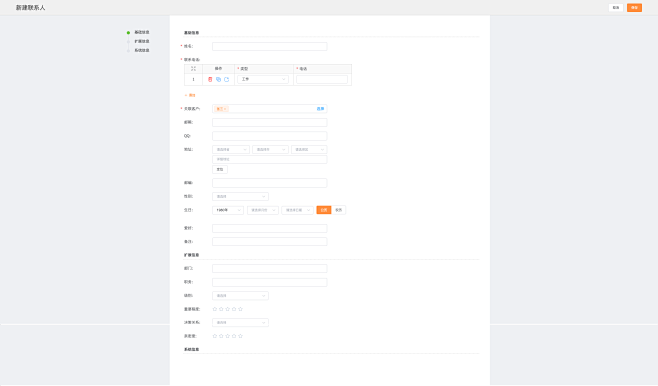Image resolution: width=658 pixels, height=386 pixels.
Task: Open dropdown above the upper star rating
Action: (240, 296)
